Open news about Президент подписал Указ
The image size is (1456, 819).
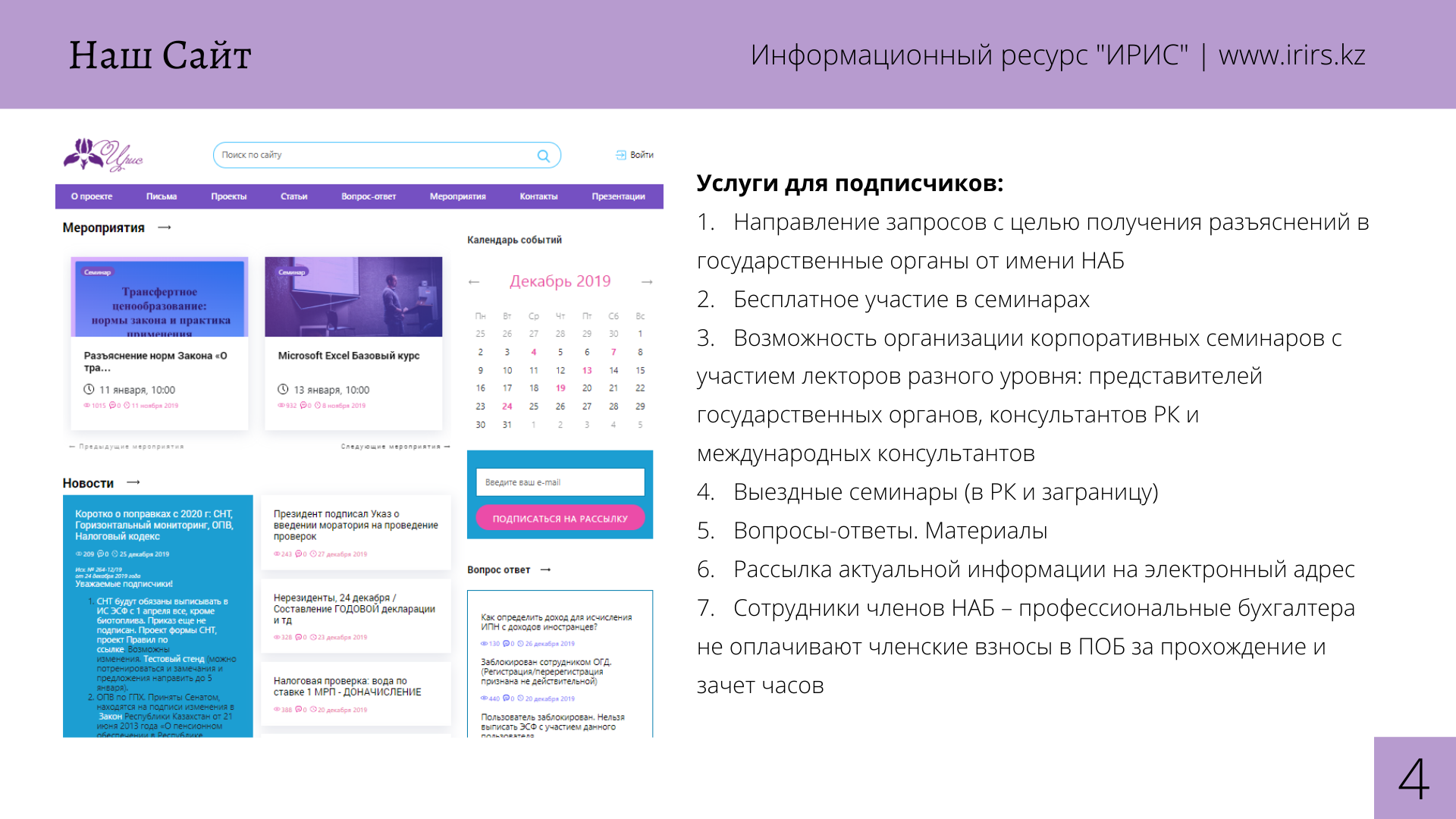tap(355, 525)
